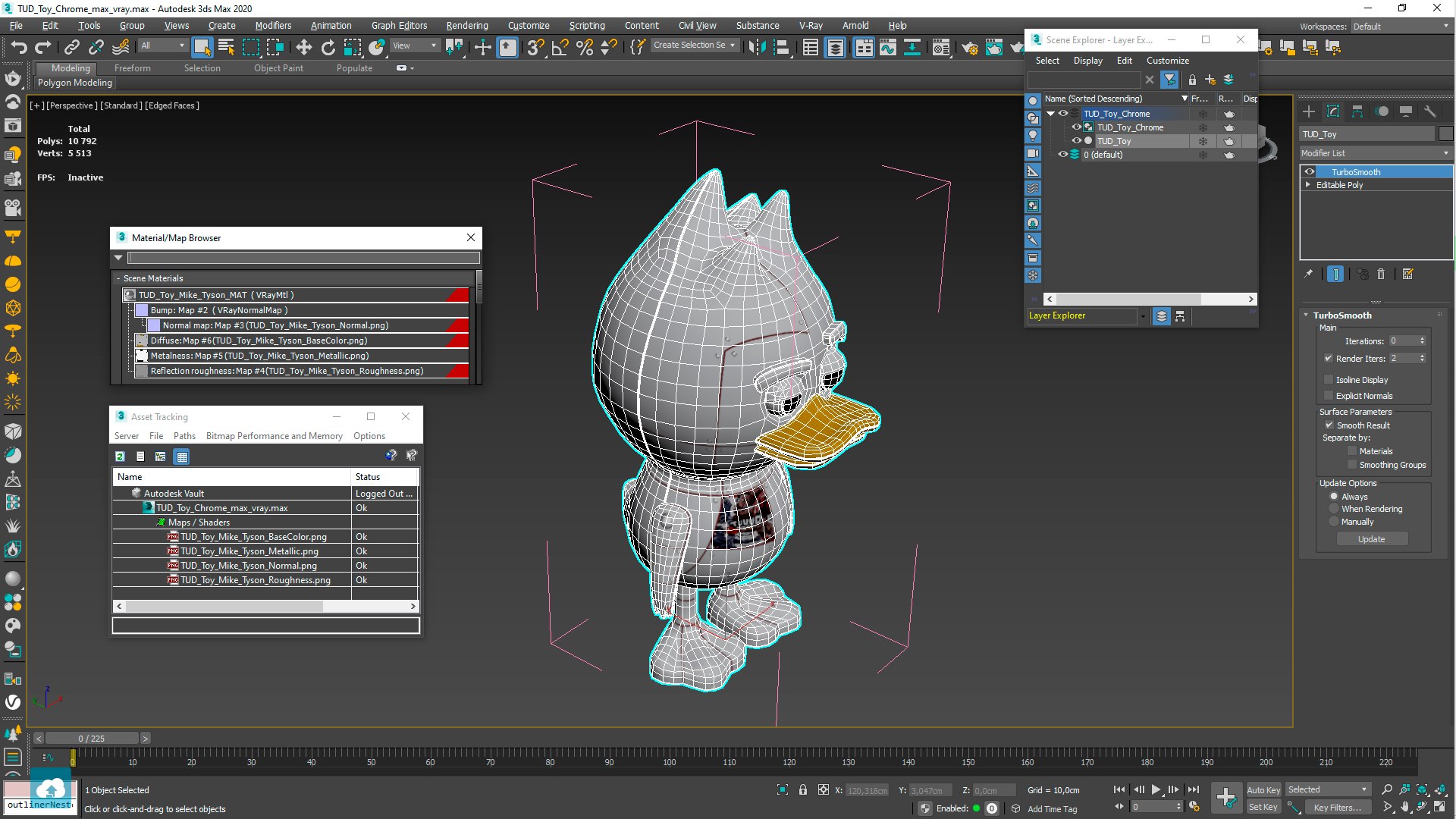Enable Isoline Display checkbox
1456x819 pixels.
(x=1329, y=380)
